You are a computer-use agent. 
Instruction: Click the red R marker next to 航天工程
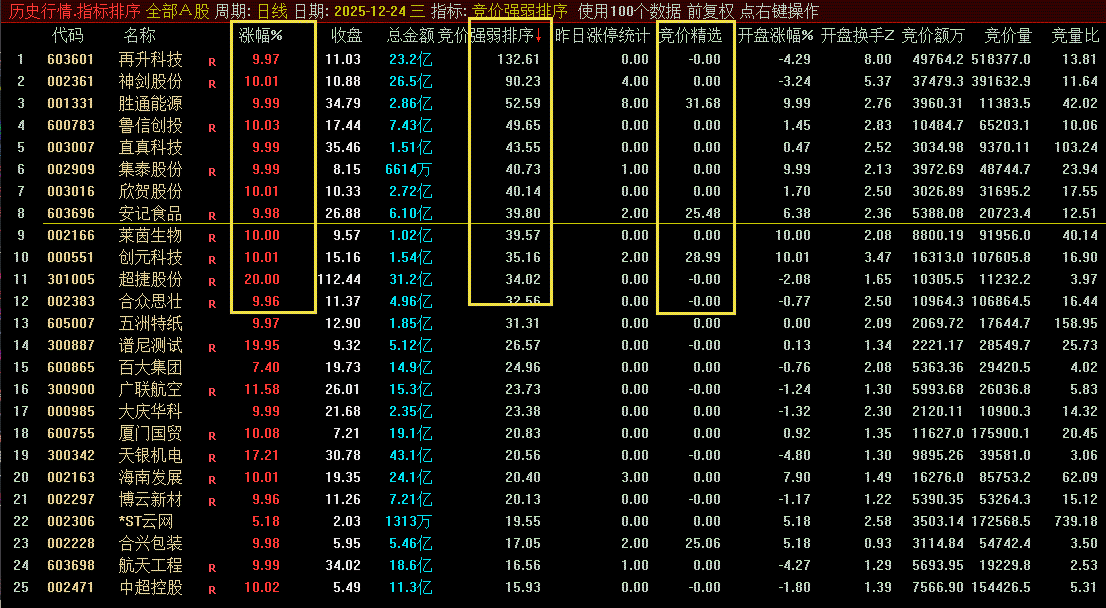click(x=212, y=569)
